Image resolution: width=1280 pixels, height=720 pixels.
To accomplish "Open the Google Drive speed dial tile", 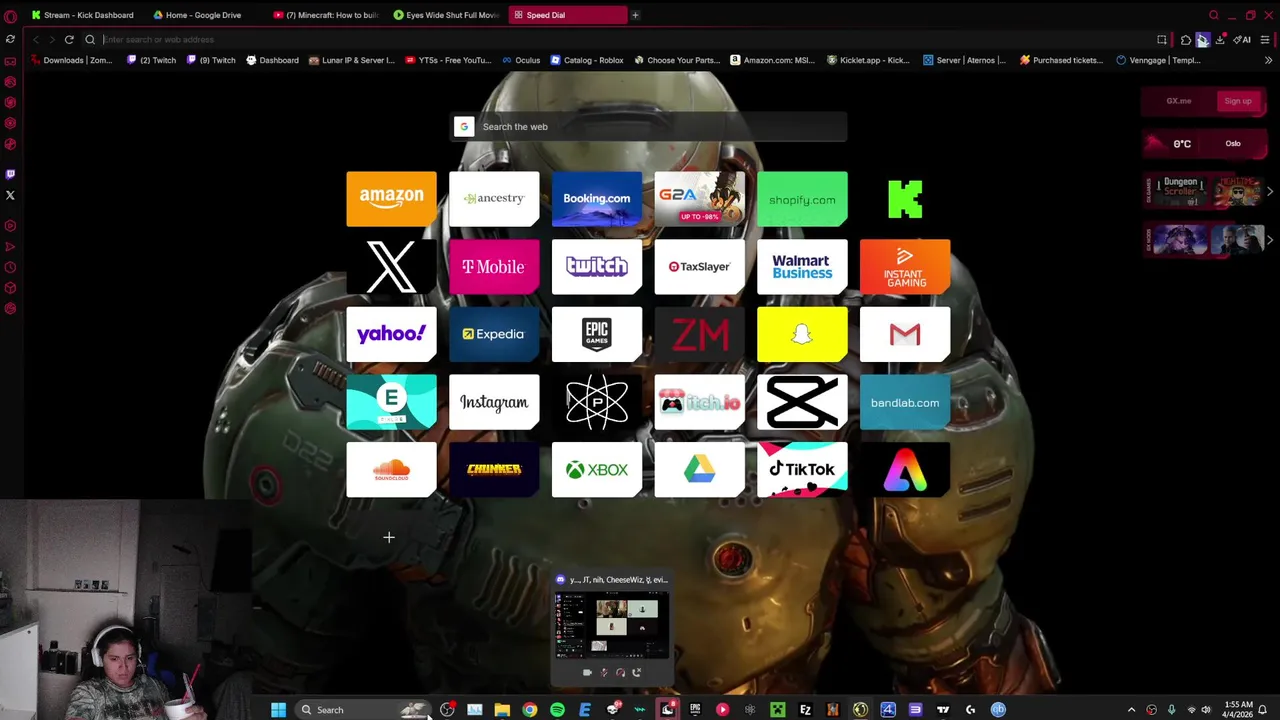I will tap(700, 470).
